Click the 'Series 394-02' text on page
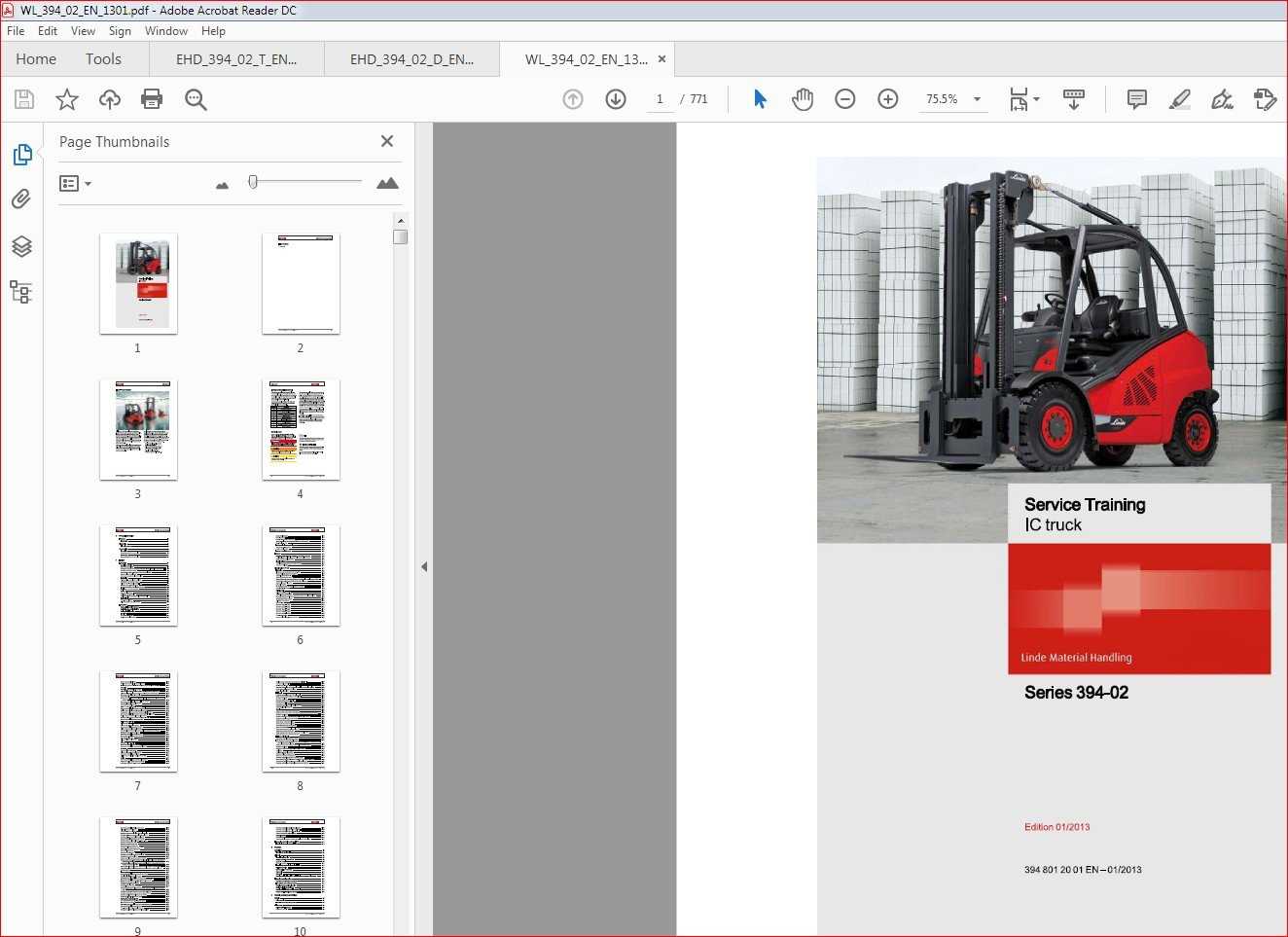Viewport: 1288px width, 937px height. pos(1076,693)
